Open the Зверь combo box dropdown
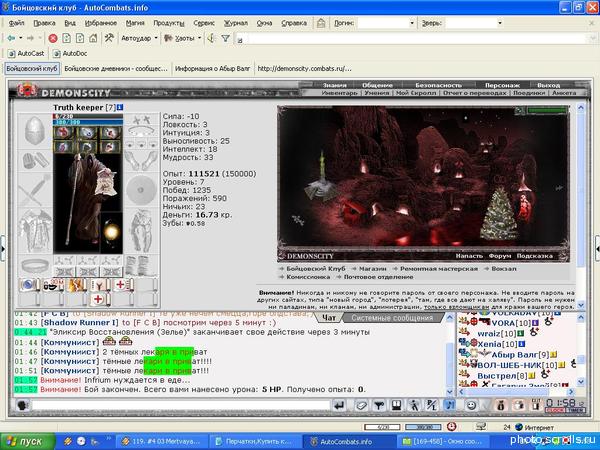 pyautogui.click(x=500, y=23)
